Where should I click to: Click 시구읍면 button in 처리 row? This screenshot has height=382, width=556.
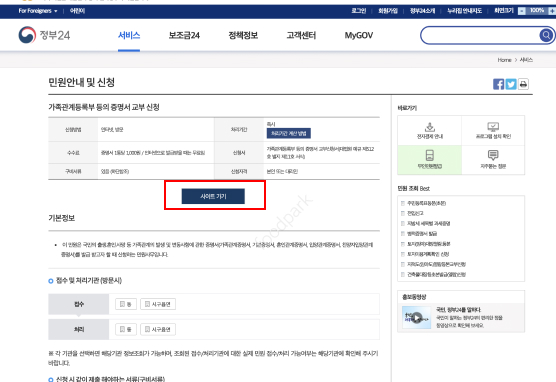point(158,330)
